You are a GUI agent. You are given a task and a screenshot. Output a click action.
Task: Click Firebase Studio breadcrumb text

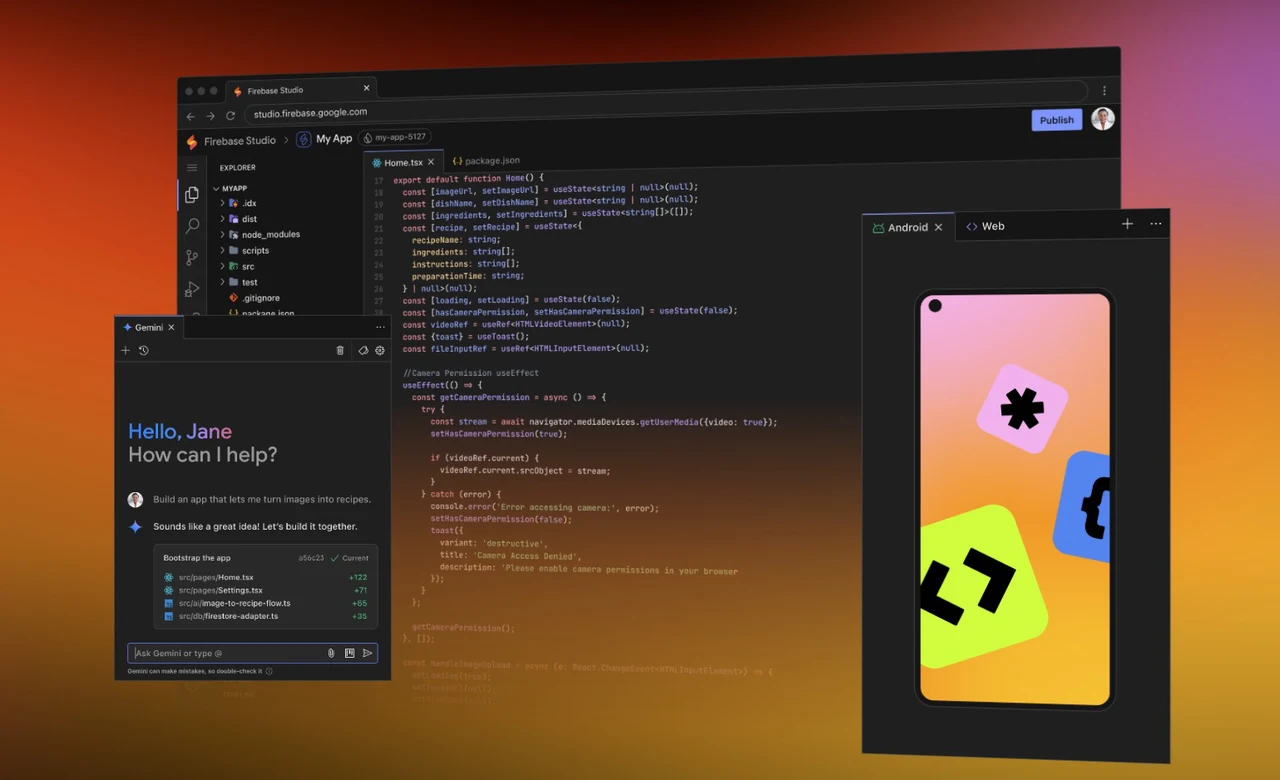coord(238,141)
